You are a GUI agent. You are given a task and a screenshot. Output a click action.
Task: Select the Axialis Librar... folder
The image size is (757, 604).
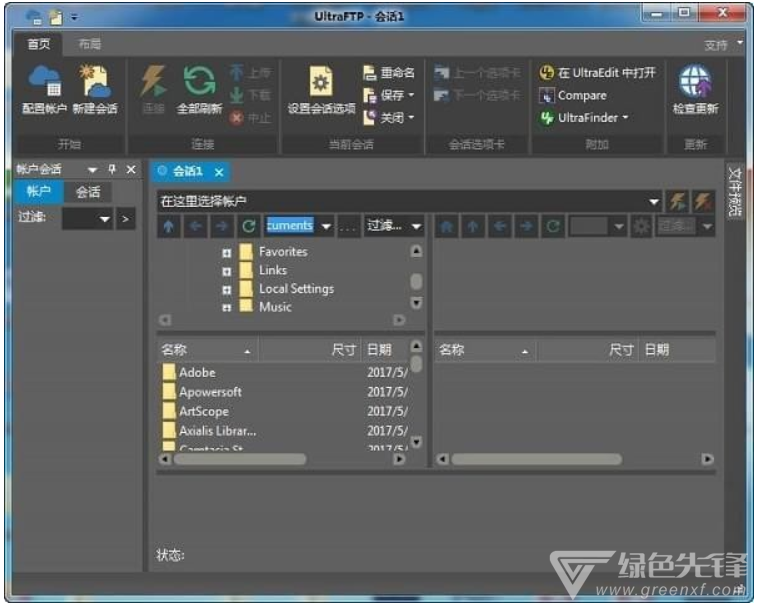tap(218, 431)
